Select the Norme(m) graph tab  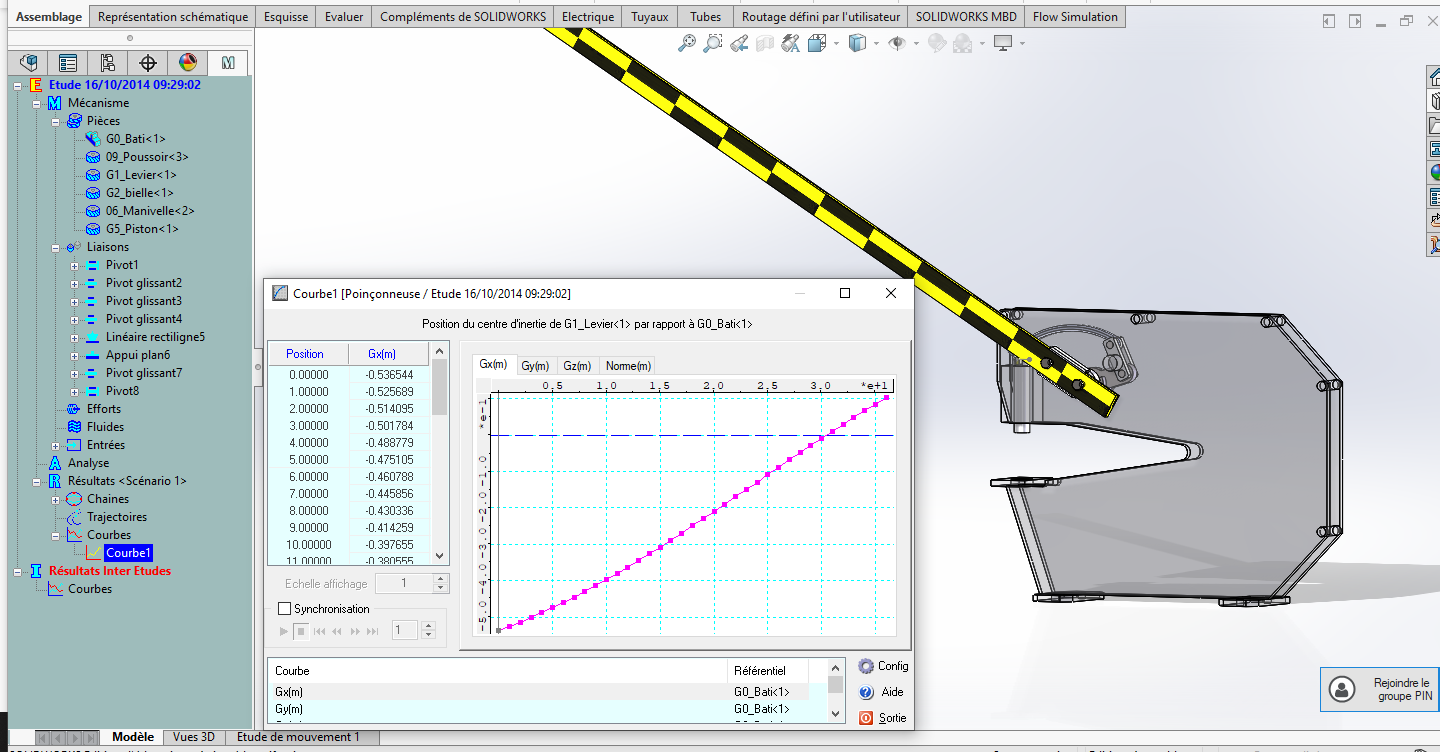(x=628, y=366)
